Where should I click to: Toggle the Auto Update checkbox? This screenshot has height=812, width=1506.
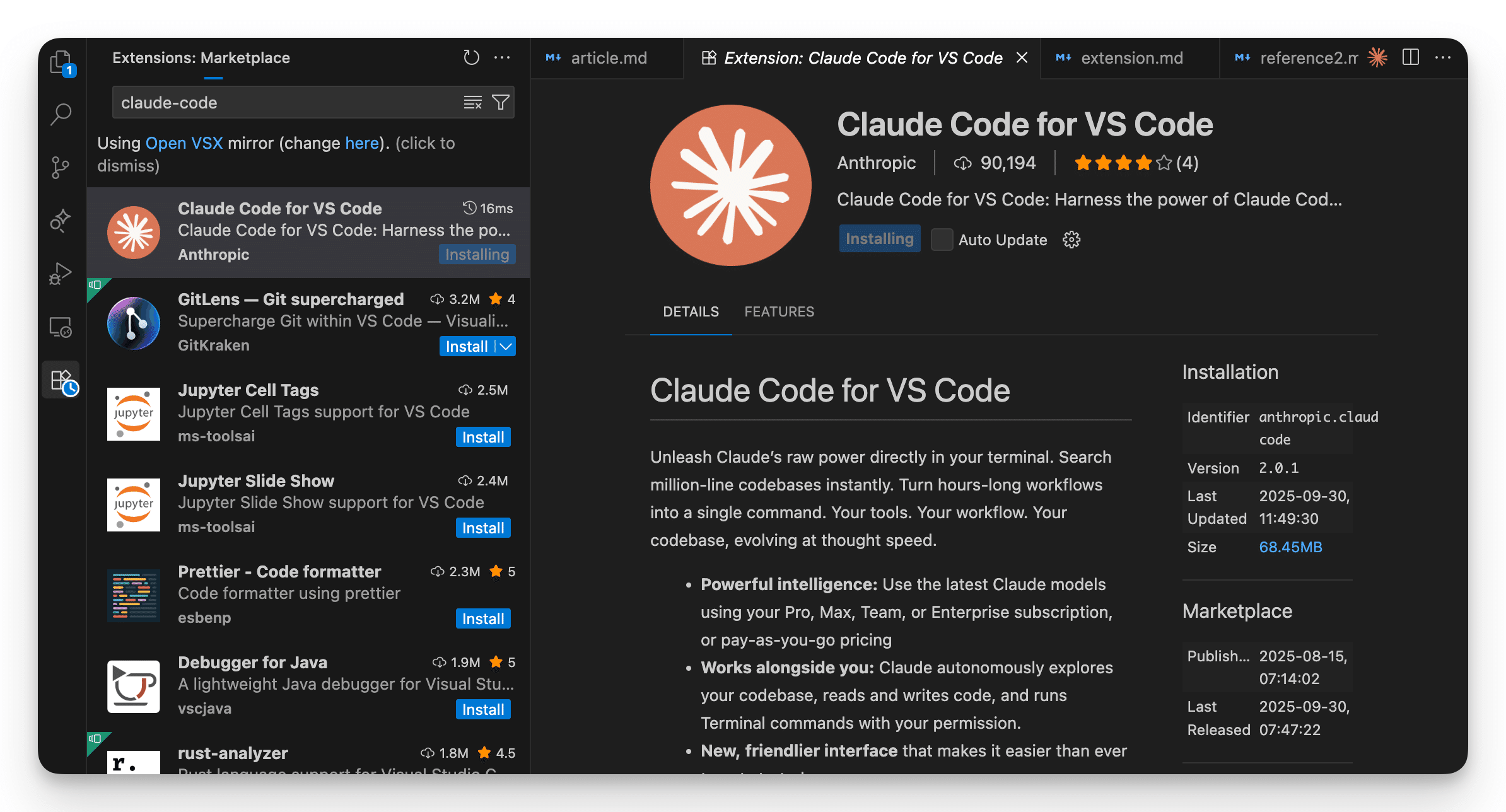click(942, 240)
